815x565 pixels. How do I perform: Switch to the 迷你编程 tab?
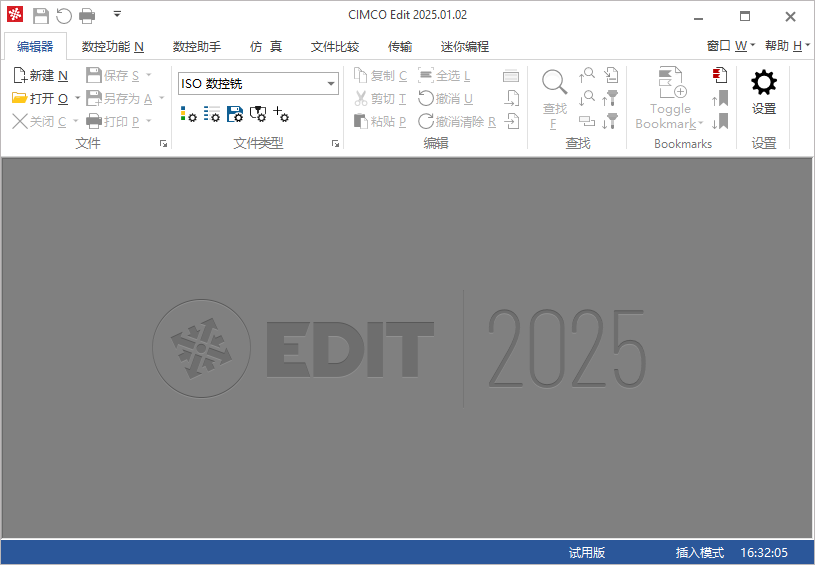[465, 47]
